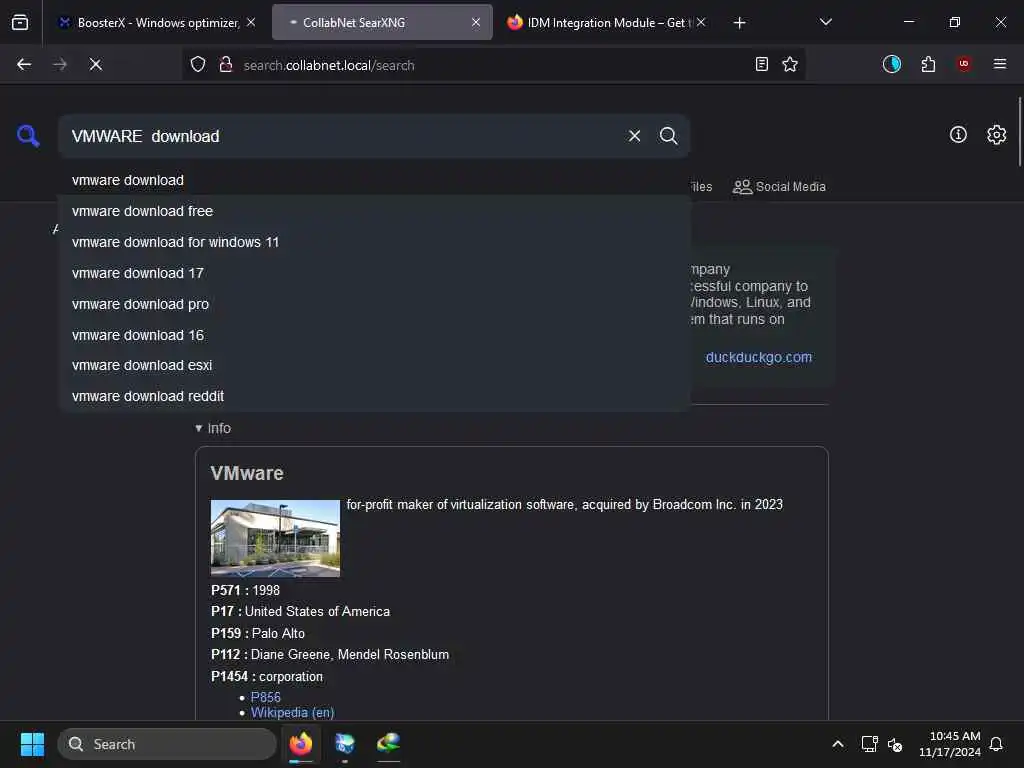Open the P856 link
This screenshot has width=1024, height=768.
coord(265,697)
